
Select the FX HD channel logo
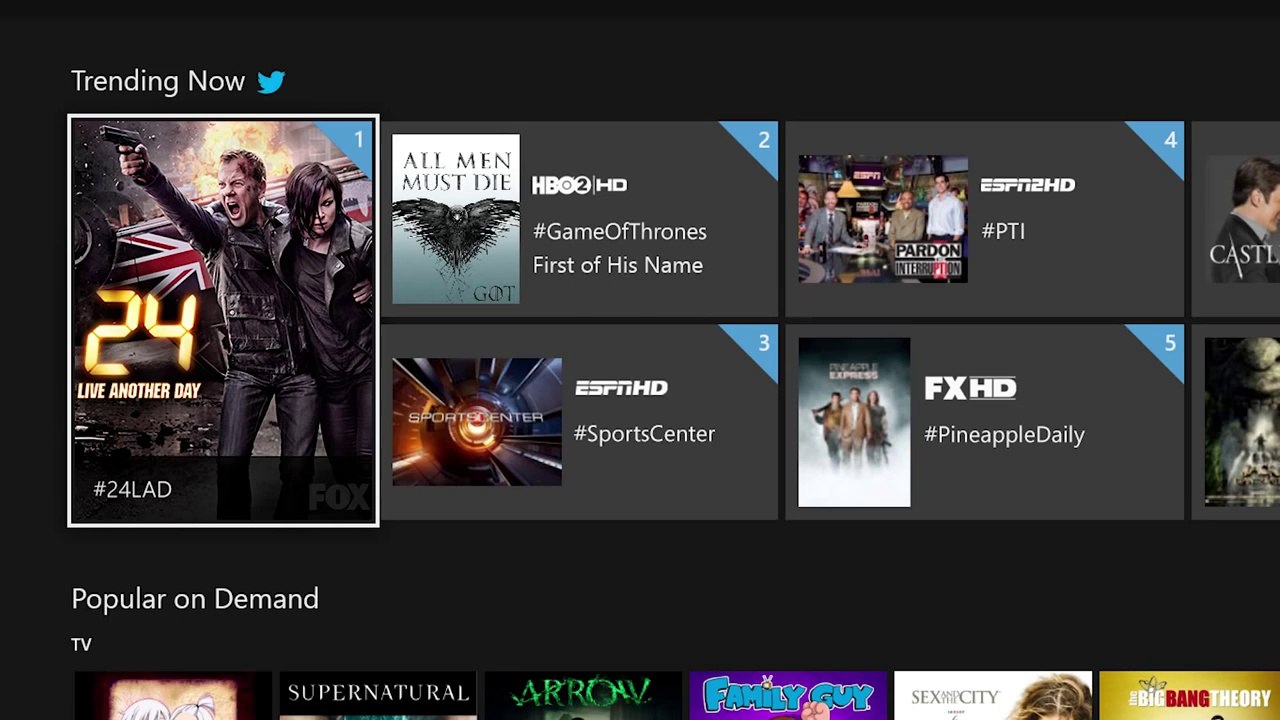pos(970,388)
